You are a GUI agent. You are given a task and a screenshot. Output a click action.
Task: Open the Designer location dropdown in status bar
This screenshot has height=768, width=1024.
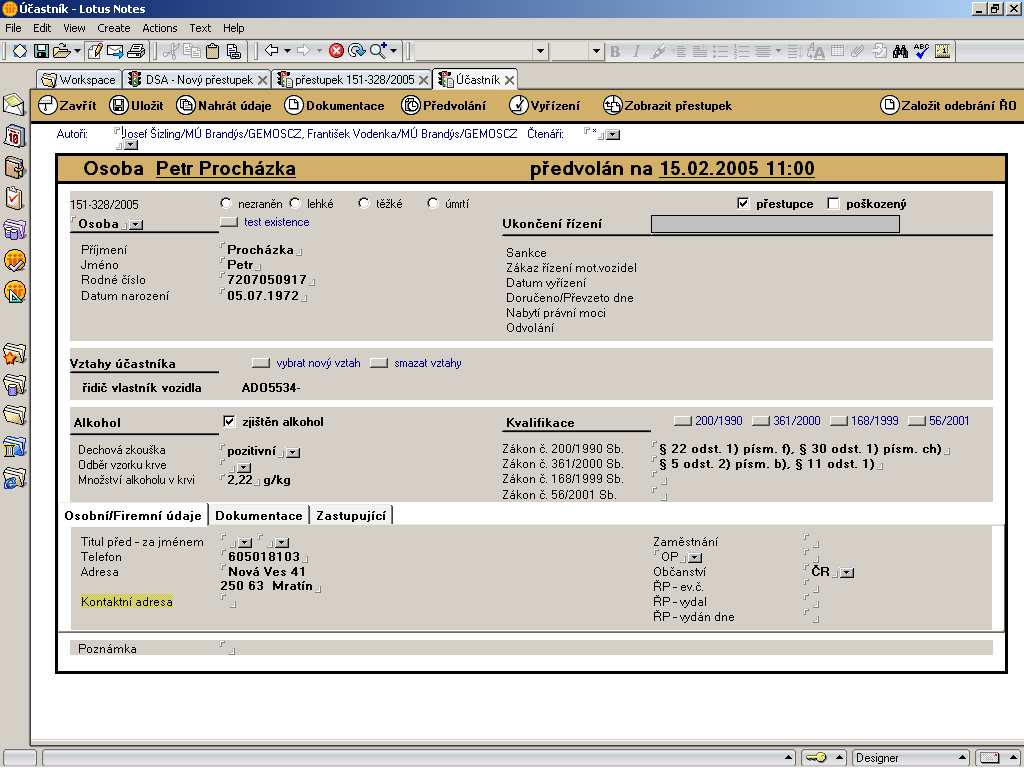pyautogui.click(x=911, y=758)
